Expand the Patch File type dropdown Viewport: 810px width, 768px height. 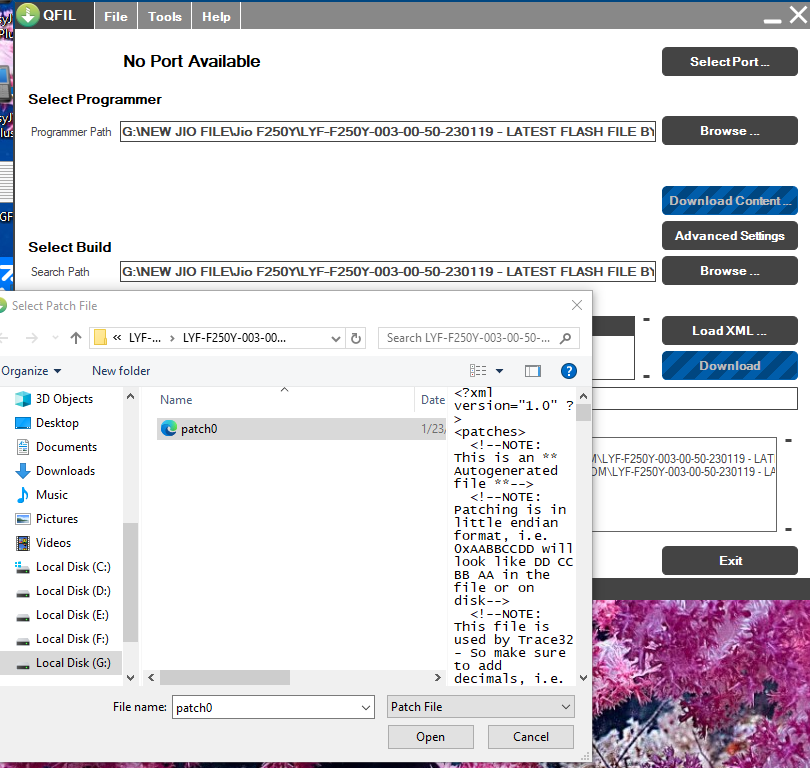click(567, 707)
